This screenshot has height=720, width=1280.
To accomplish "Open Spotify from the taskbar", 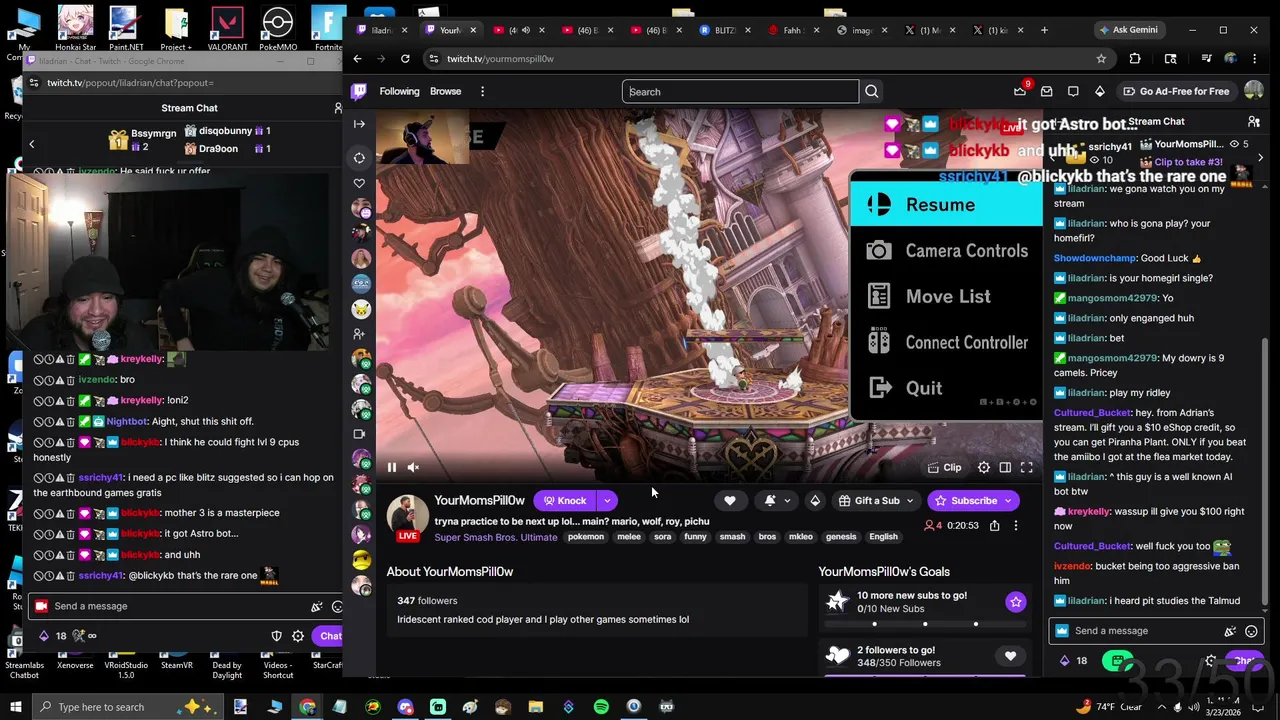I will pos(601,707).
